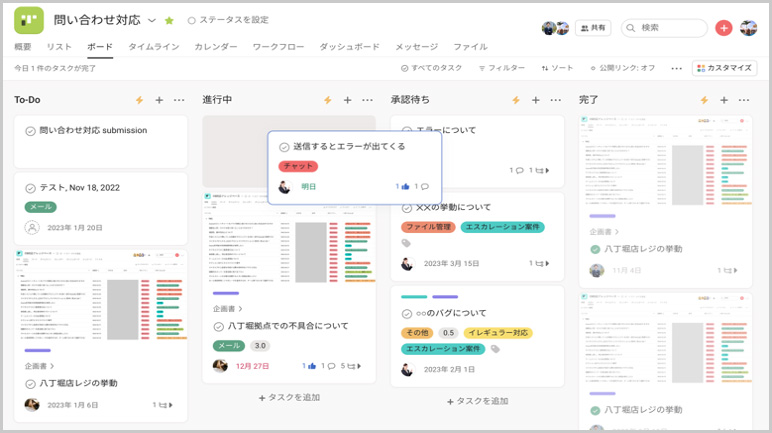
Task: Click the カスタマイズ button
Action: (x=724, y=68)
